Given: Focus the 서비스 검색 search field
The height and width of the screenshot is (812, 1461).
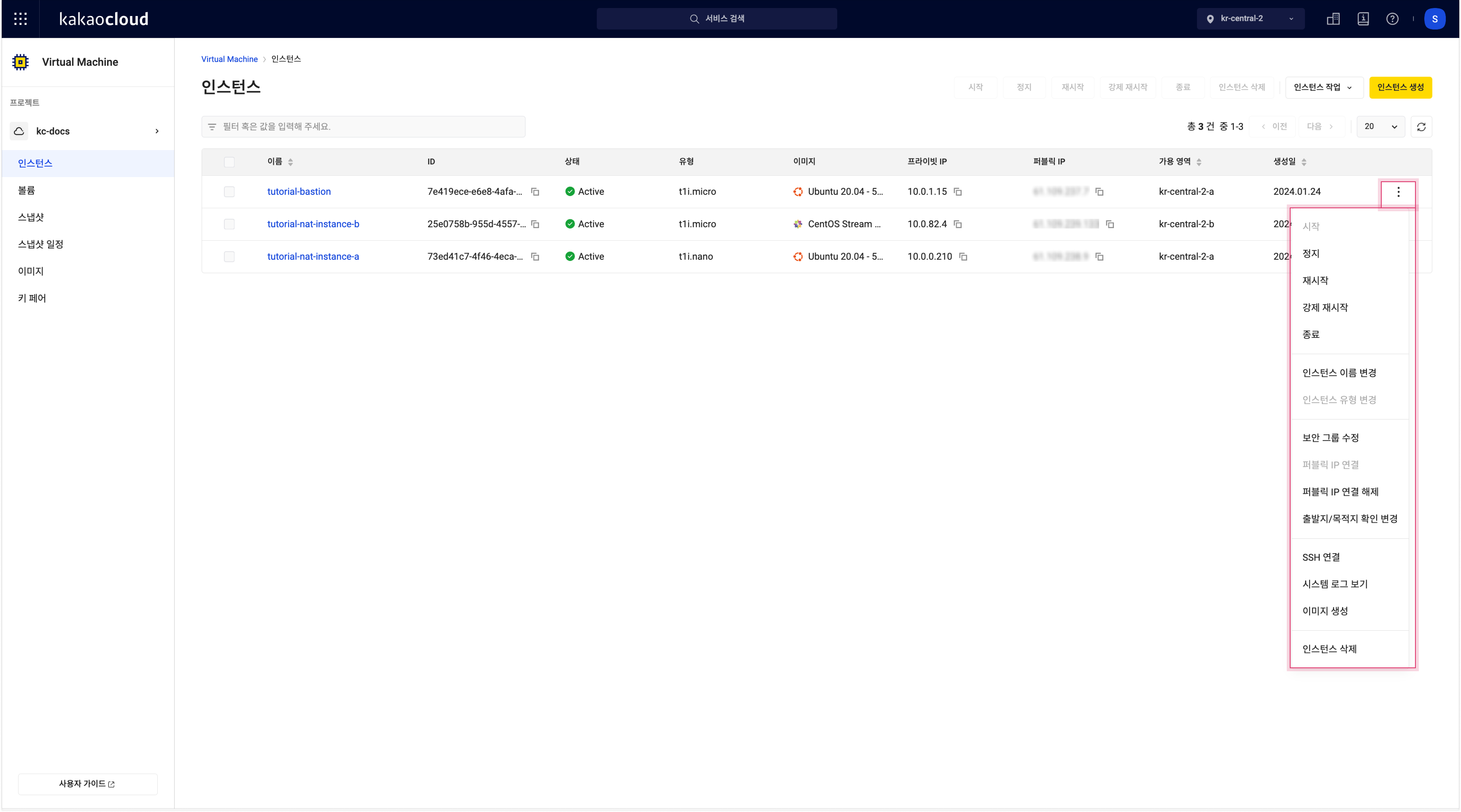Looking at the screenshot, I should click(x=716, y=19).
